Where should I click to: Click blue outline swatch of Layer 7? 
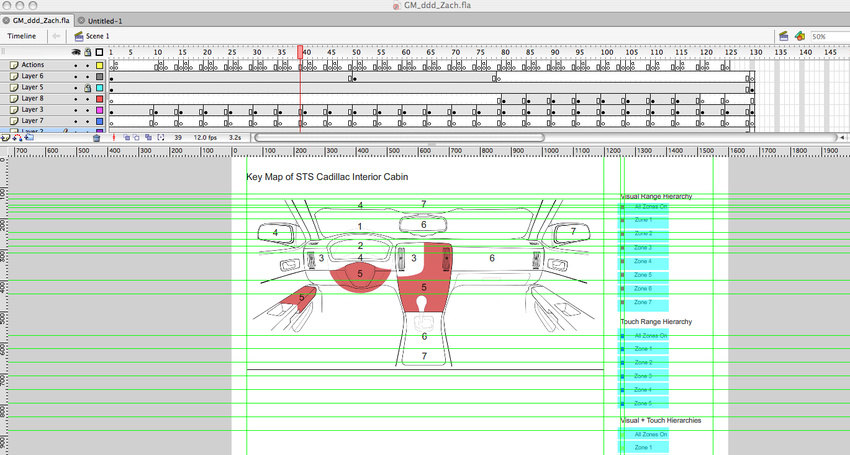click(x=100, y=121)
